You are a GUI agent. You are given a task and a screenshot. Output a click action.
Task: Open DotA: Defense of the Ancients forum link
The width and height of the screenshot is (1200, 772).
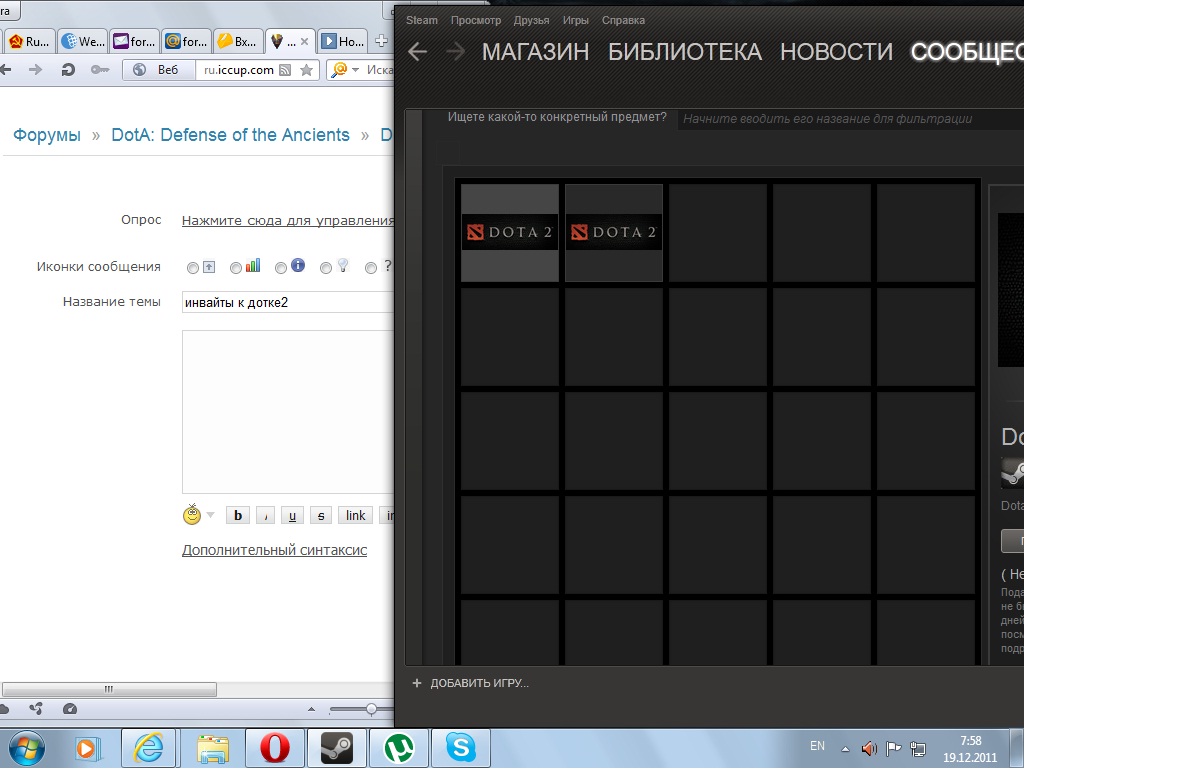coord(231,135)
